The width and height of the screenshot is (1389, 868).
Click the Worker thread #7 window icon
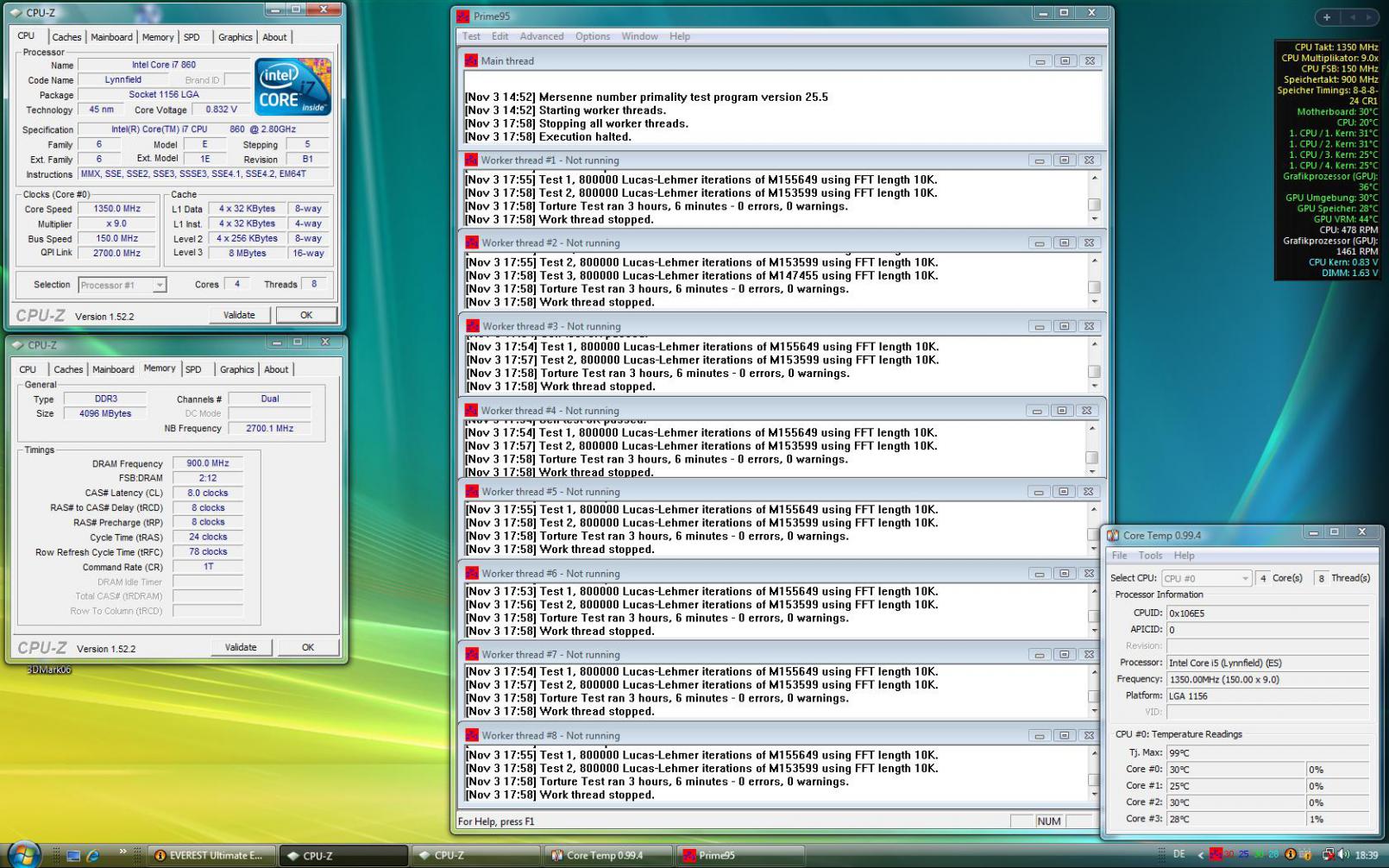pos(472,654)
